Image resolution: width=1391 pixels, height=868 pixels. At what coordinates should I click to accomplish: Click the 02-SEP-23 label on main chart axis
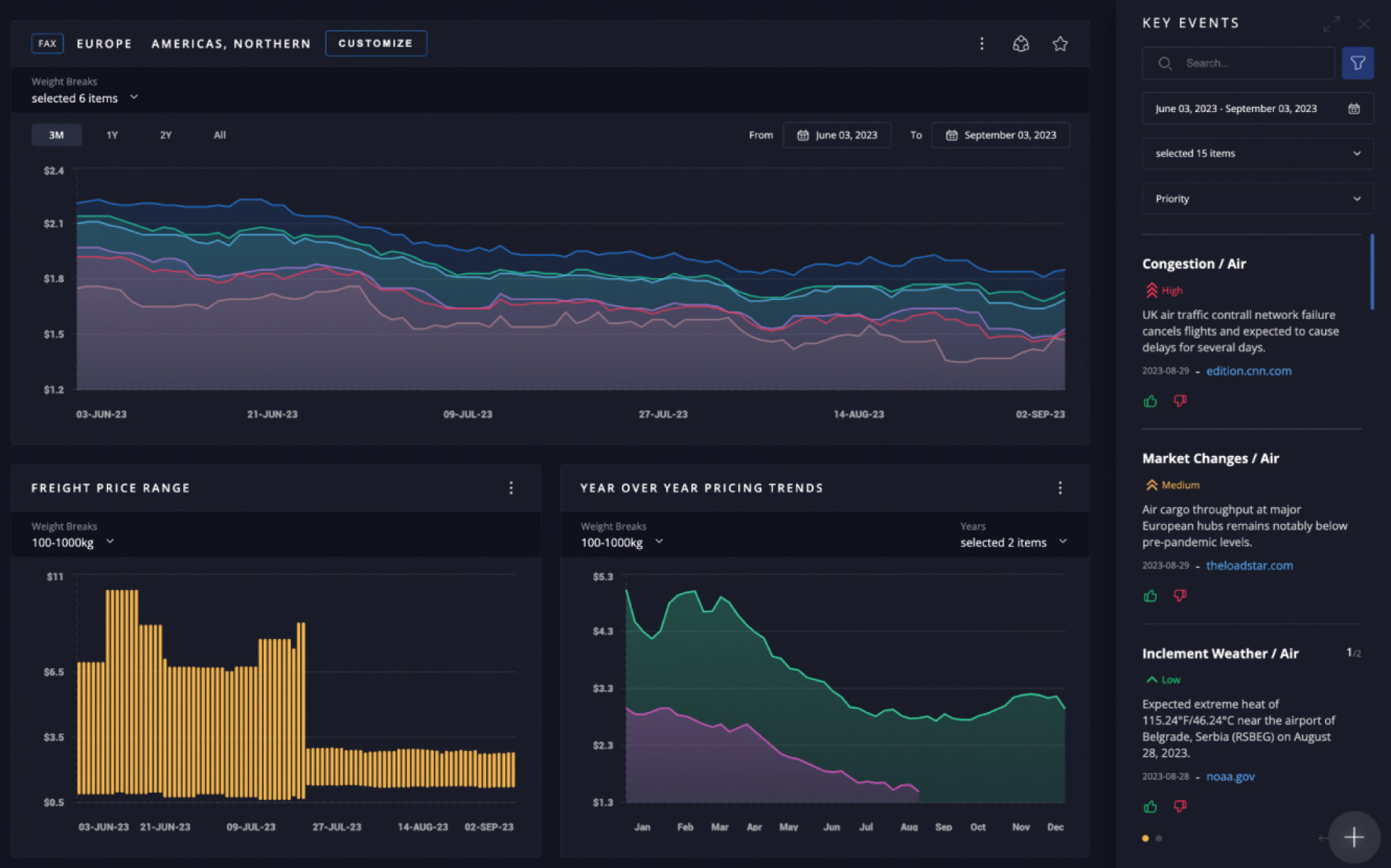coord(1040,414)
